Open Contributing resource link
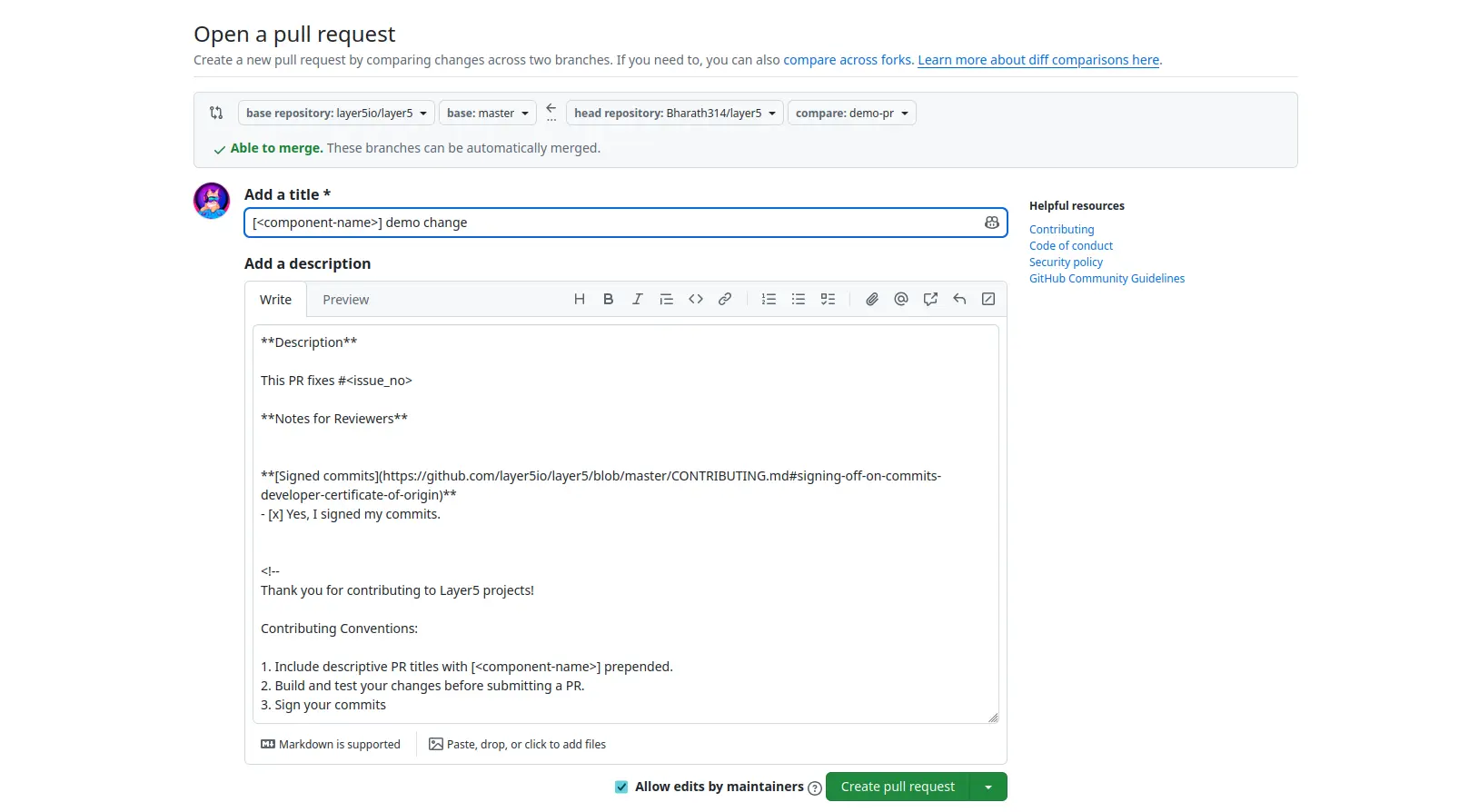The height and width of the screenshot is (812, 1469). (1061, 230)
